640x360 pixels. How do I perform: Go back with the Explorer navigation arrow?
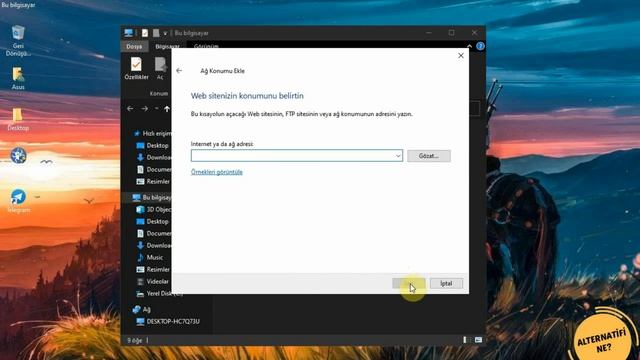[130, 109]
